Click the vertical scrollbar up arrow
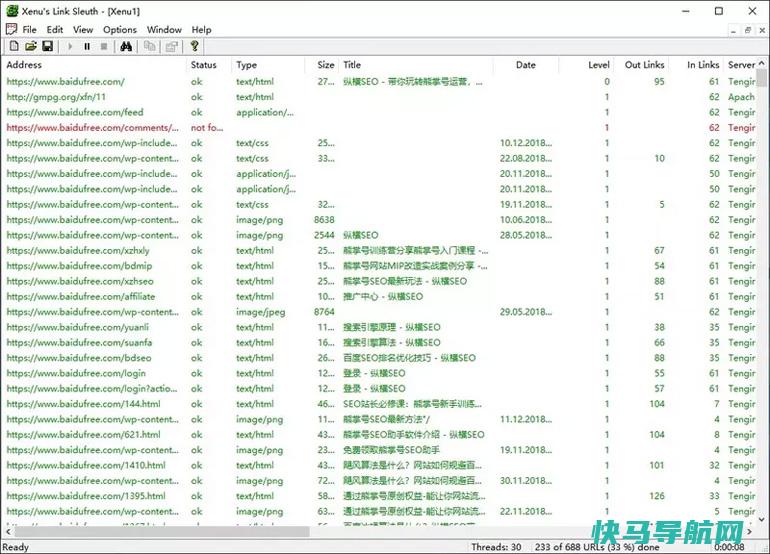Image resolution: width=770 pixels, height=554 pixels. tap(762, 63)
